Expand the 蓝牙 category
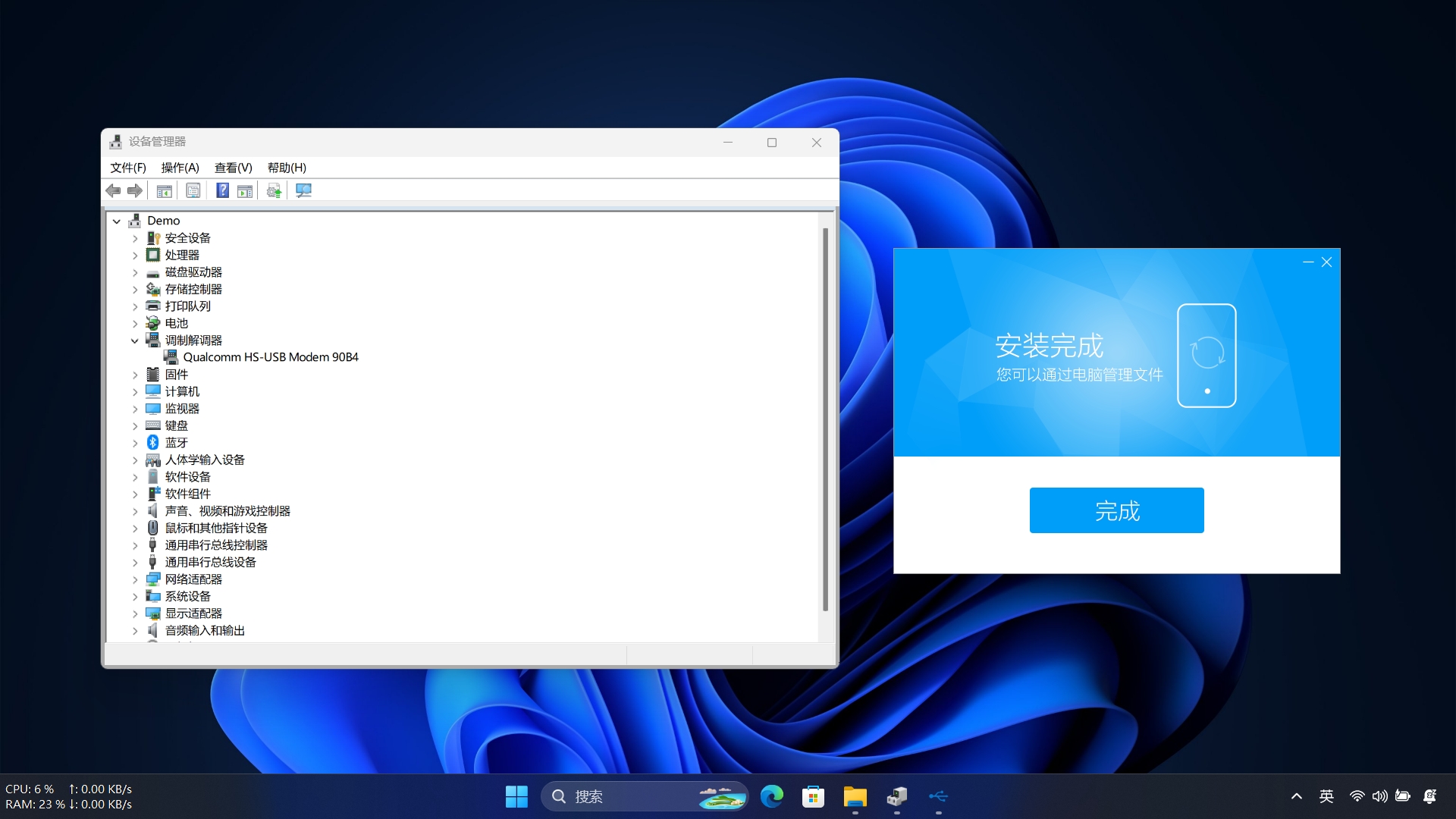1456x819 pixels. tap(135, 443)
